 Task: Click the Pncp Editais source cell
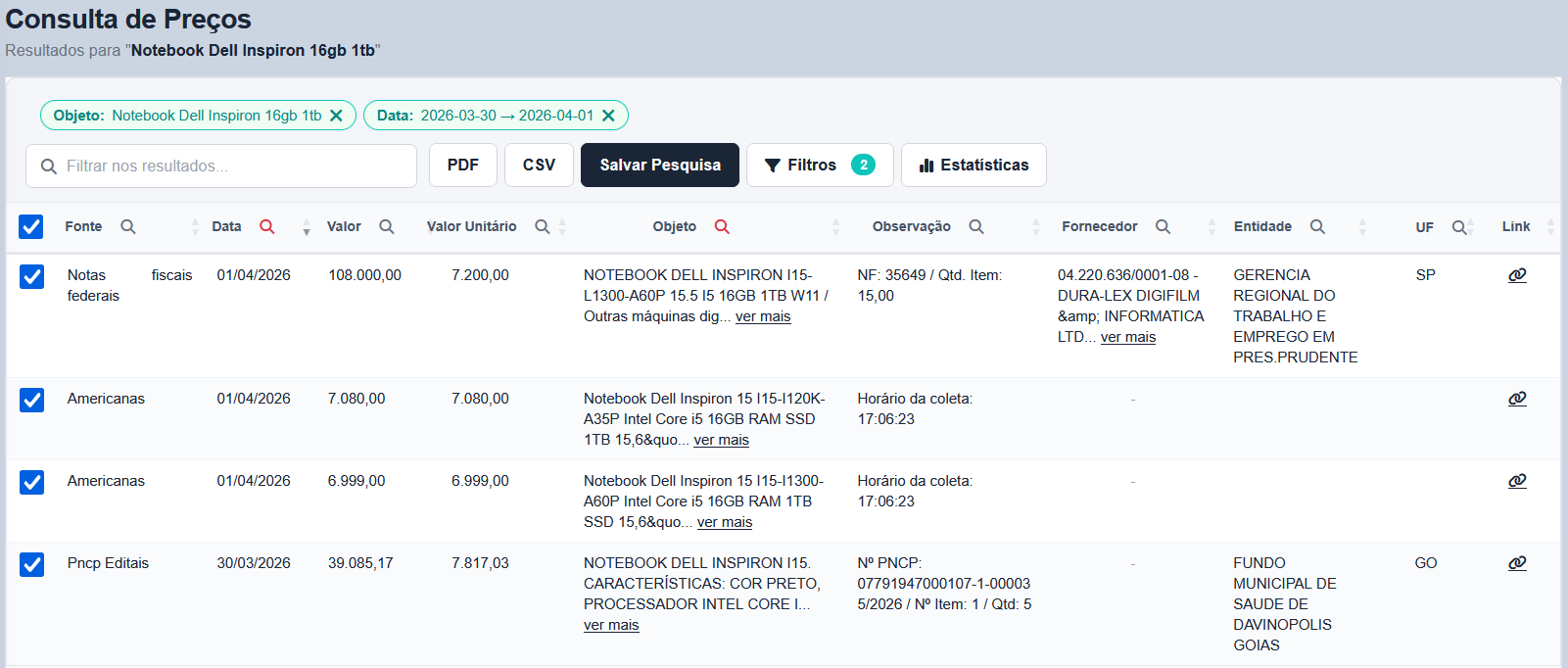click(x=108, y=563)
